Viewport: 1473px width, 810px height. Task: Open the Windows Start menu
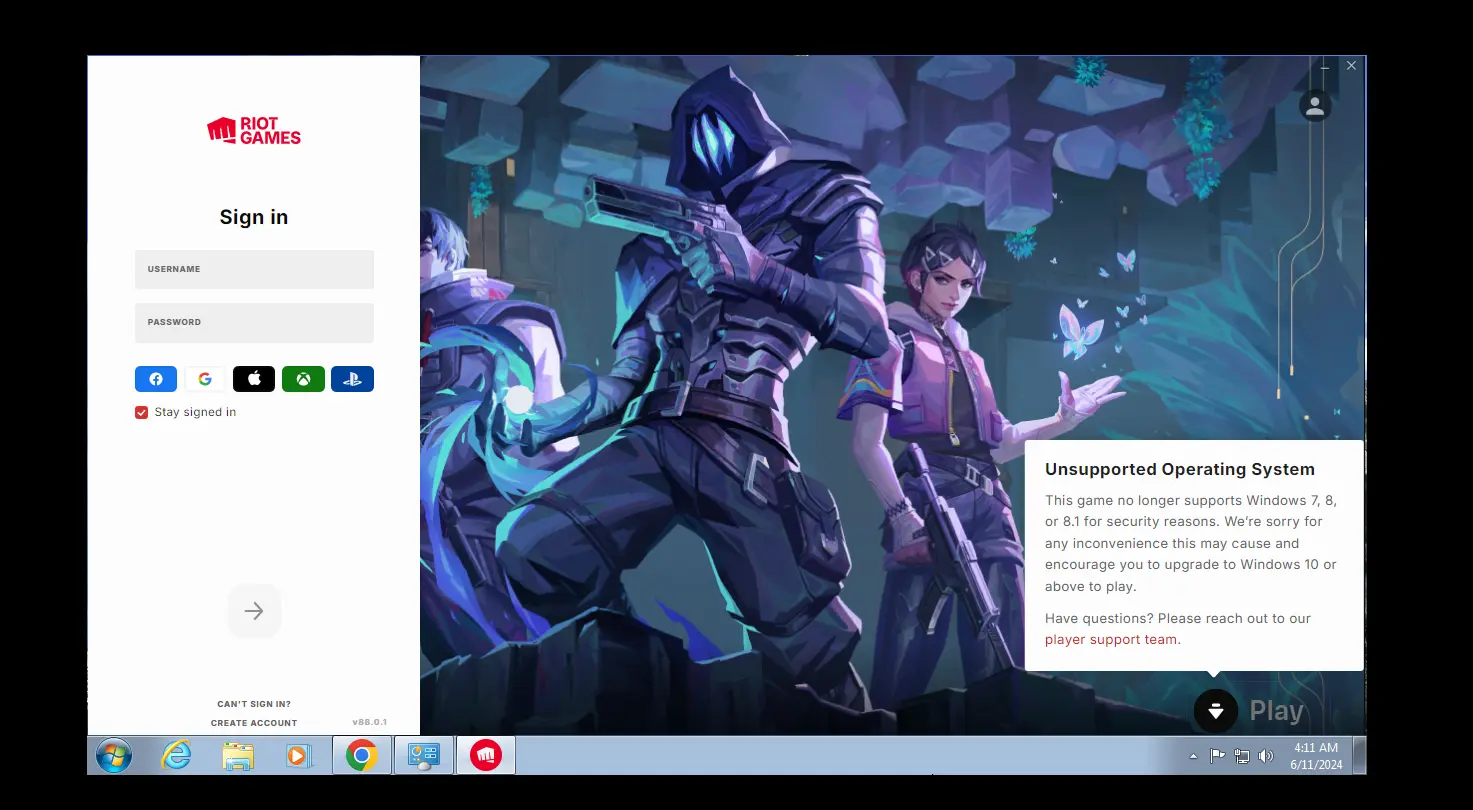coord(114,755)
